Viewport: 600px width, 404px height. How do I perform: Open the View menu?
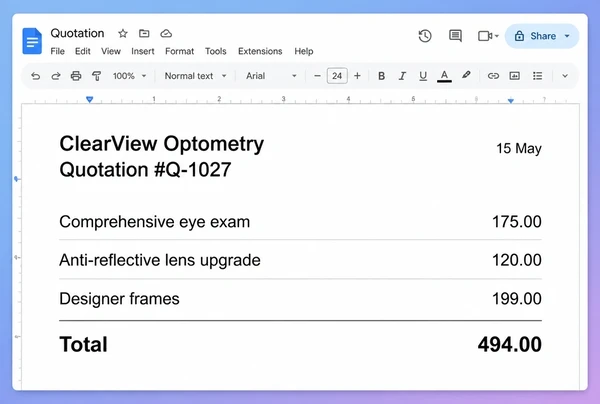(x=111, y=51)
